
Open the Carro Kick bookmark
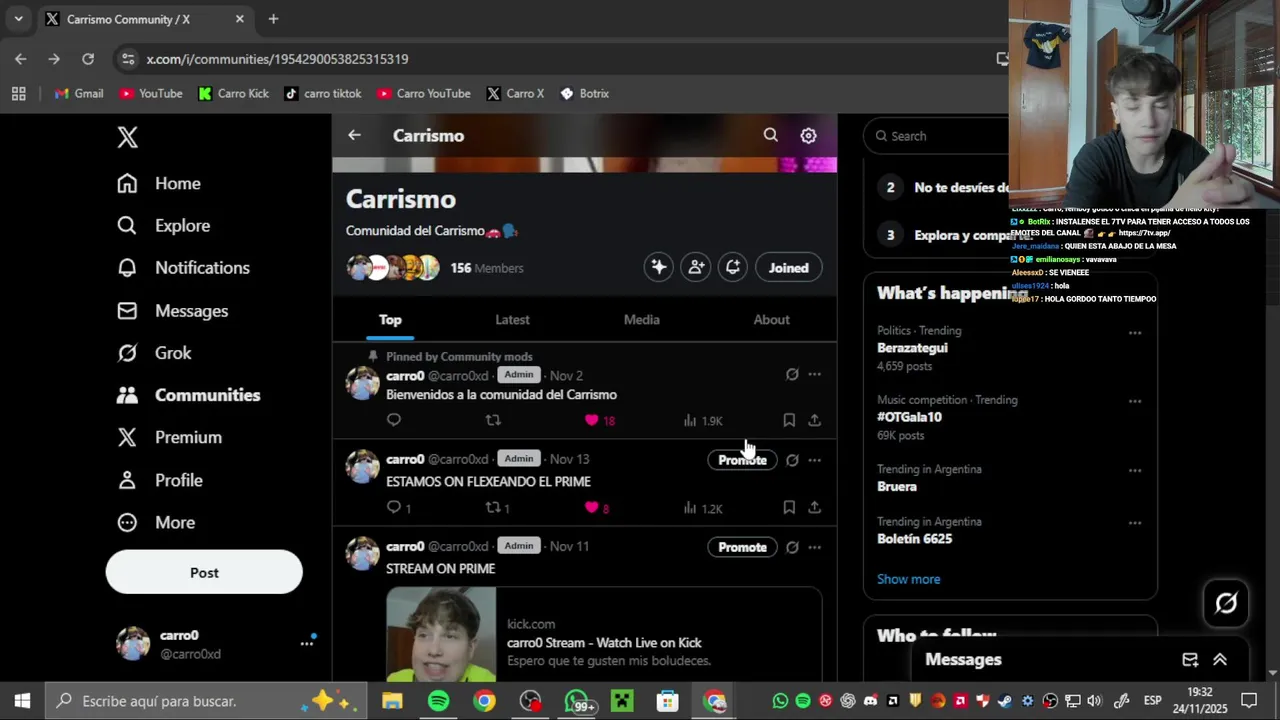(x=234, y=93)
